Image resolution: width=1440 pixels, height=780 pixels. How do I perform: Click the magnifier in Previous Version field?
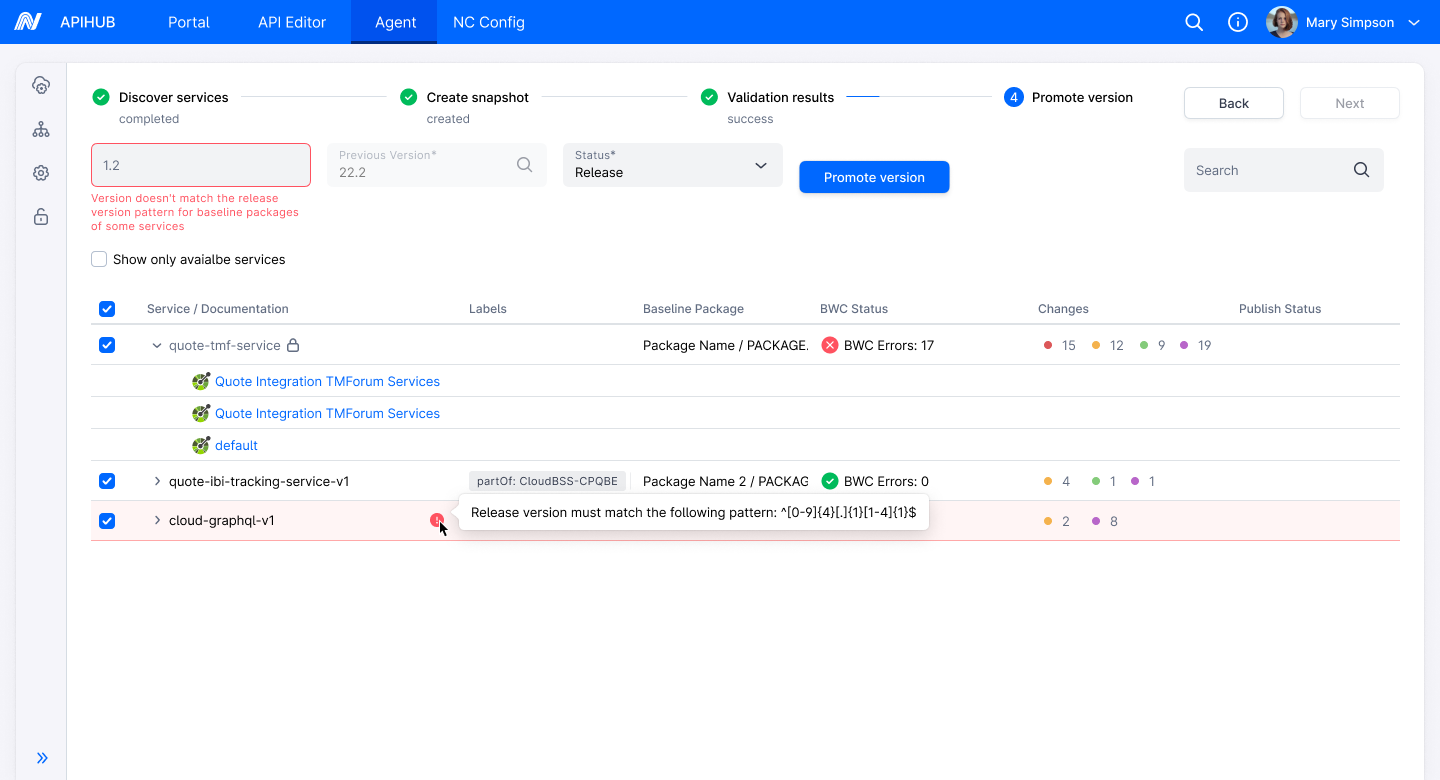coord(525,165)
